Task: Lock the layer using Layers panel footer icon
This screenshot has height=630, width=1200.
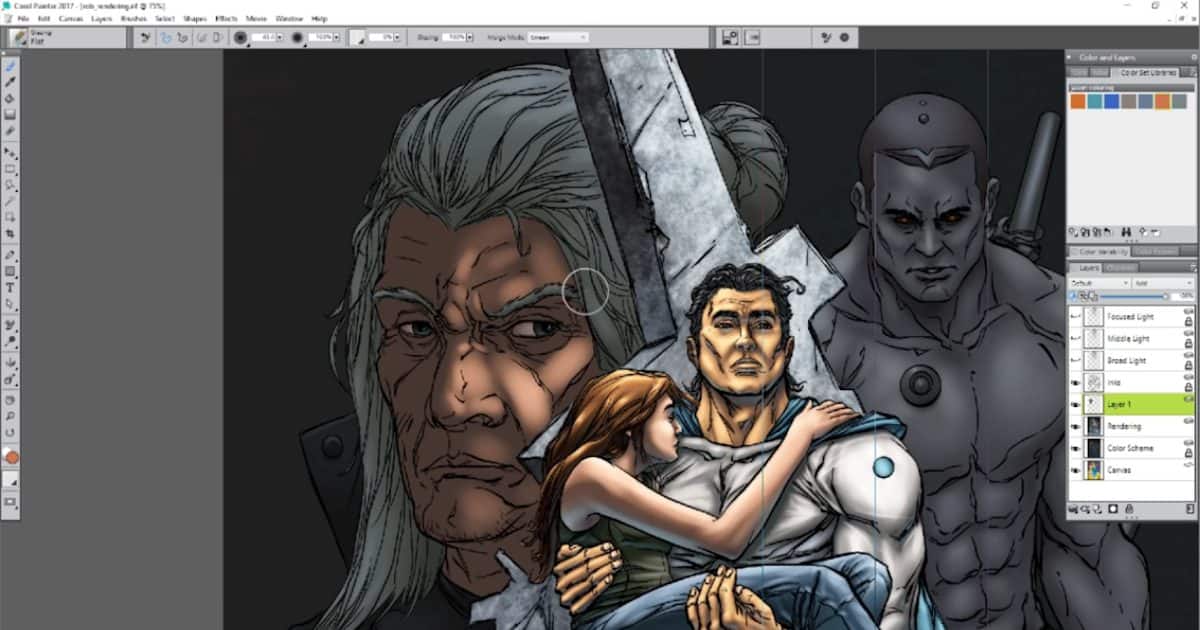Action: (1129, 510)
